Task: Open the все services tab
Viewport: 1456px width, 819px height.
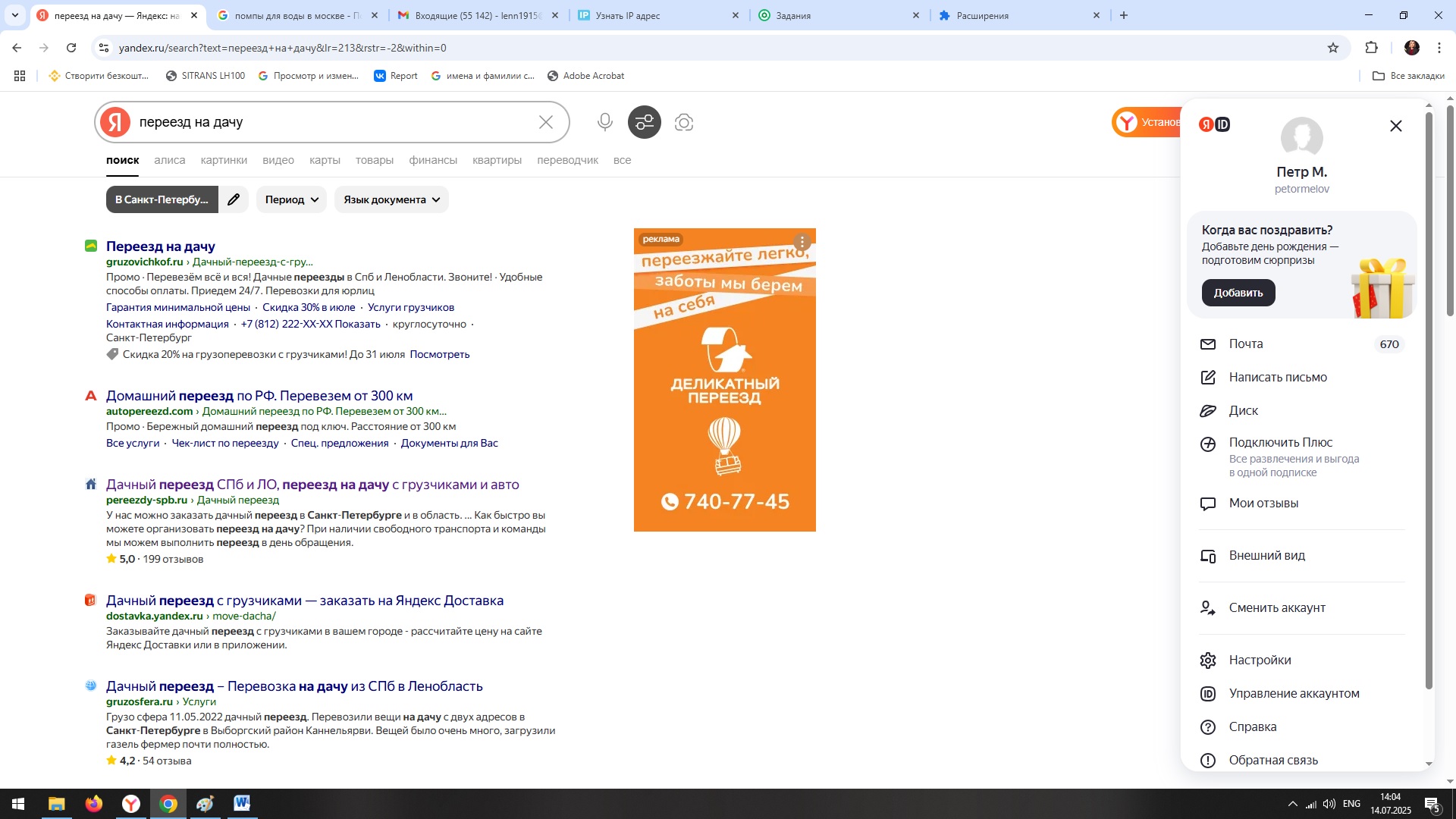Action: point(622,160)
